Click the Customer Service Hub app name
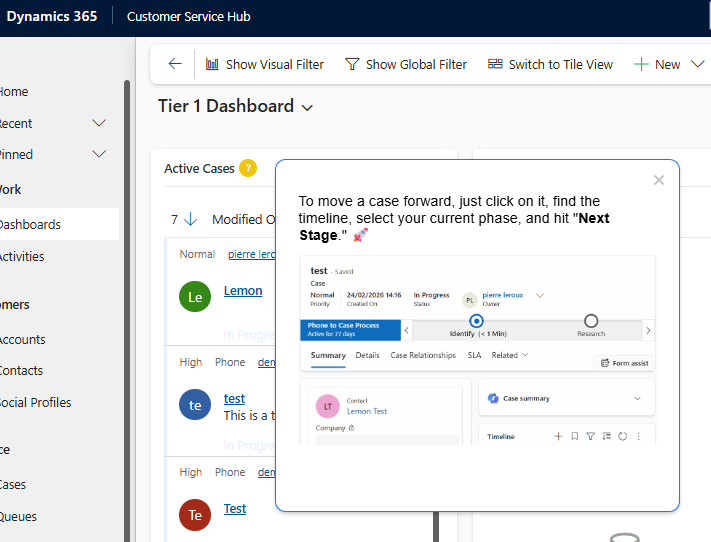The width and height of the screenshot is (711, 542). tap(189, 16)
